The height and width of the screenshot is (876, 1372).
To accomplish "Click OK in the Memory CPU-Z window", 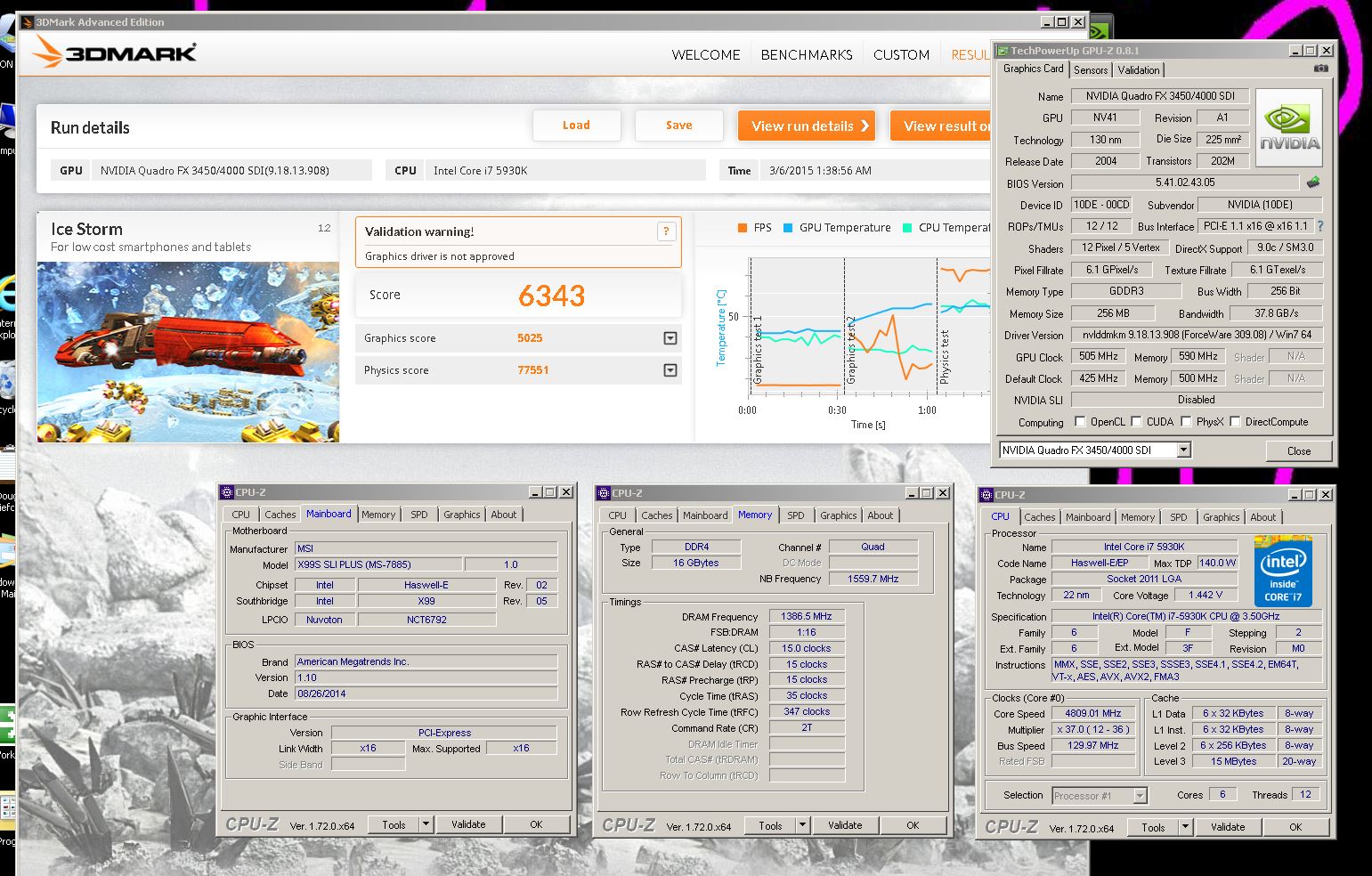I will (913, 825).
